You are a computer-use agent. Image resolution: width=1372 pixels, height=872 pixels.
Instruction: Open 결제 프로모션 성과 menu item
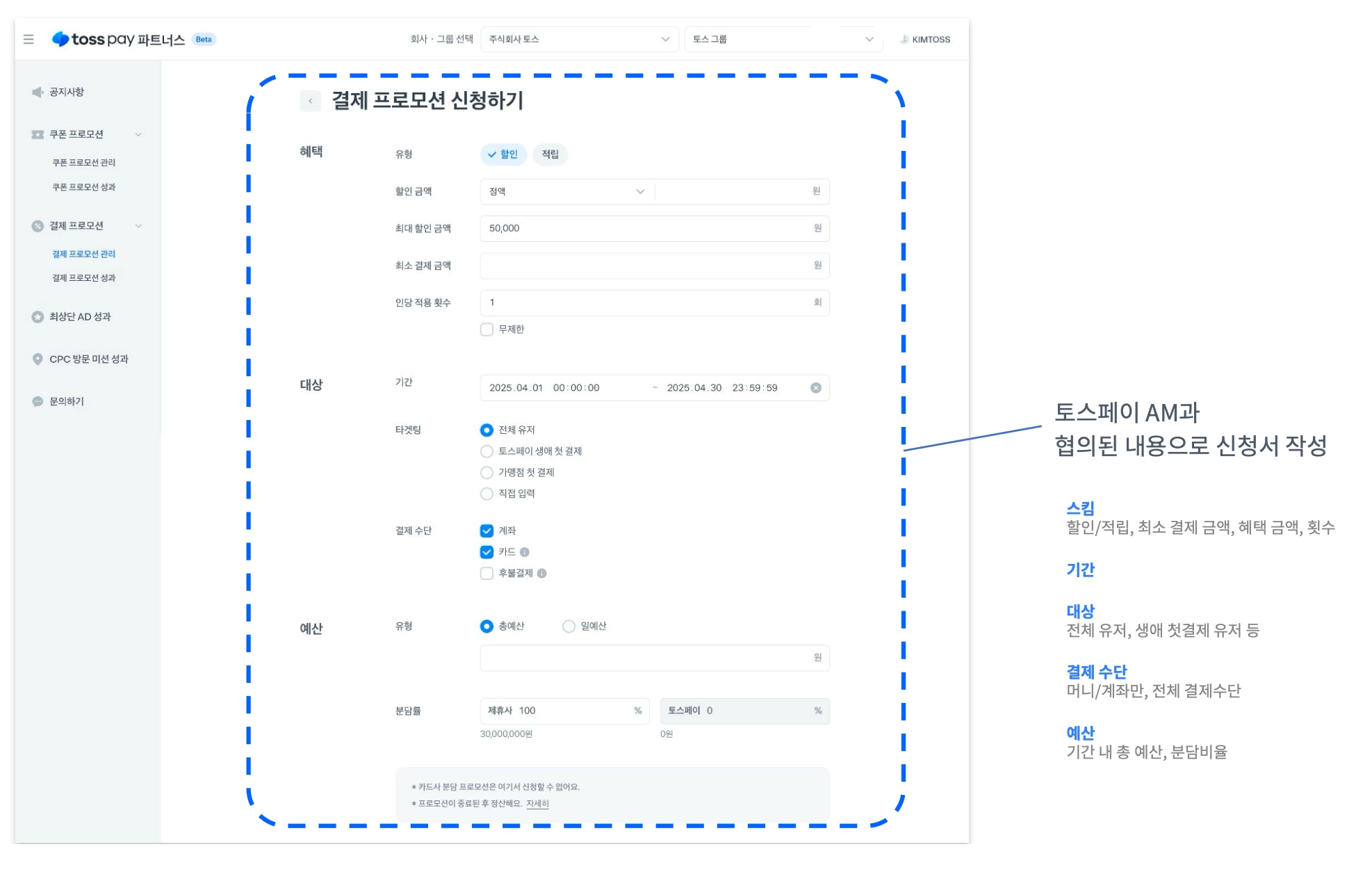click(84, 278)
